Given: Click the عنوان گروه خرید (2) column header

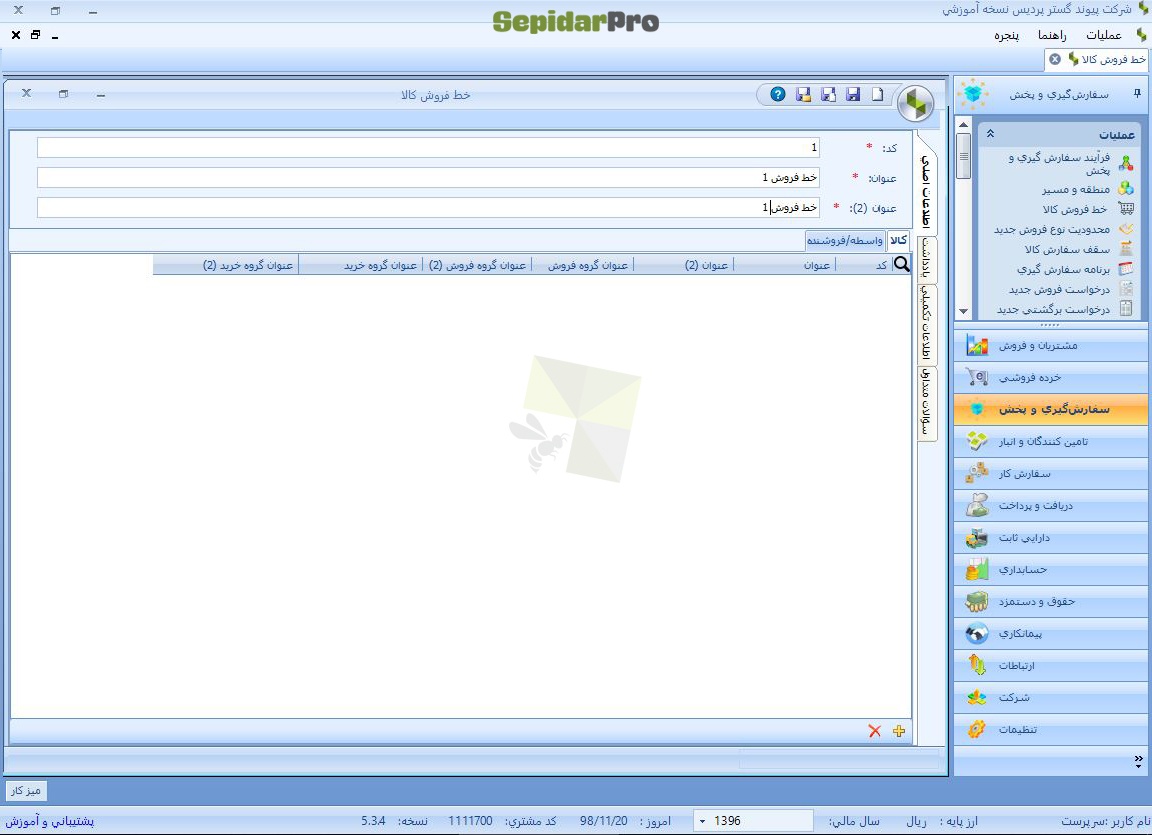Looking at the screenshot, I should (x=226, y=265).
